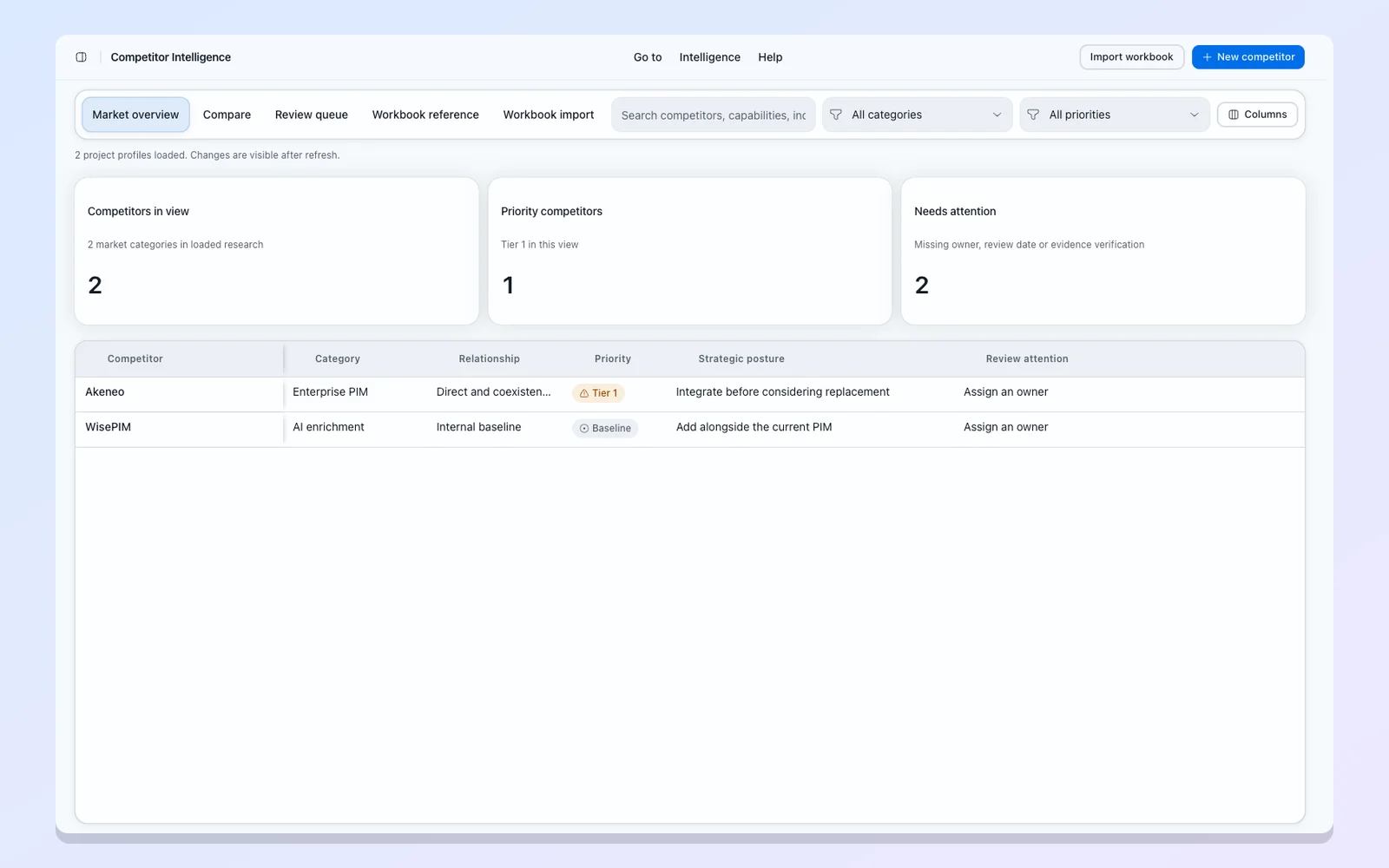Open the Columns button
Viewport: 1389px width, 868px height.
click(1257, 115)
